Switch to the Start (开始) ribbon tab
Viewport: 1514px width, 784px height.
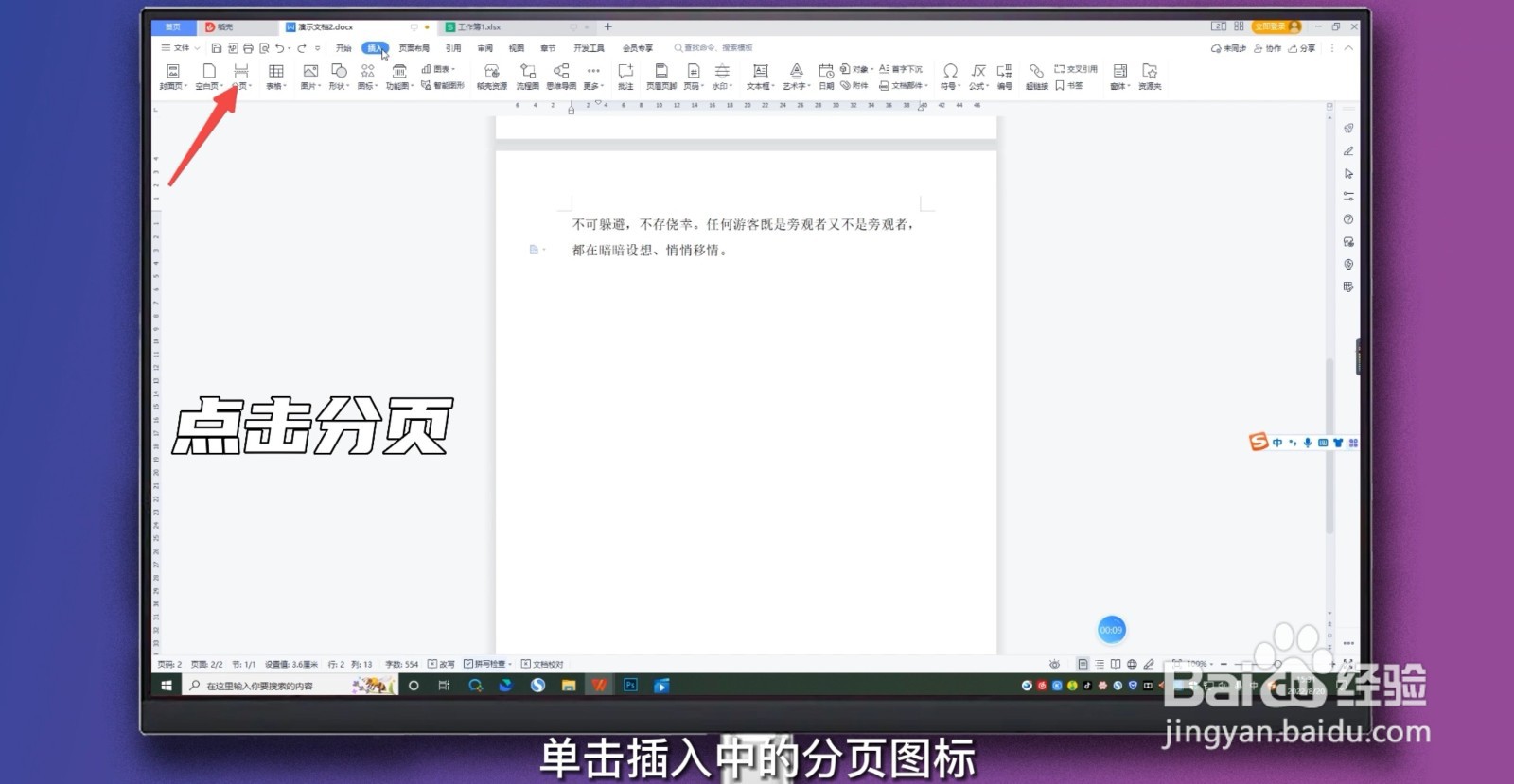click(343, 48)
